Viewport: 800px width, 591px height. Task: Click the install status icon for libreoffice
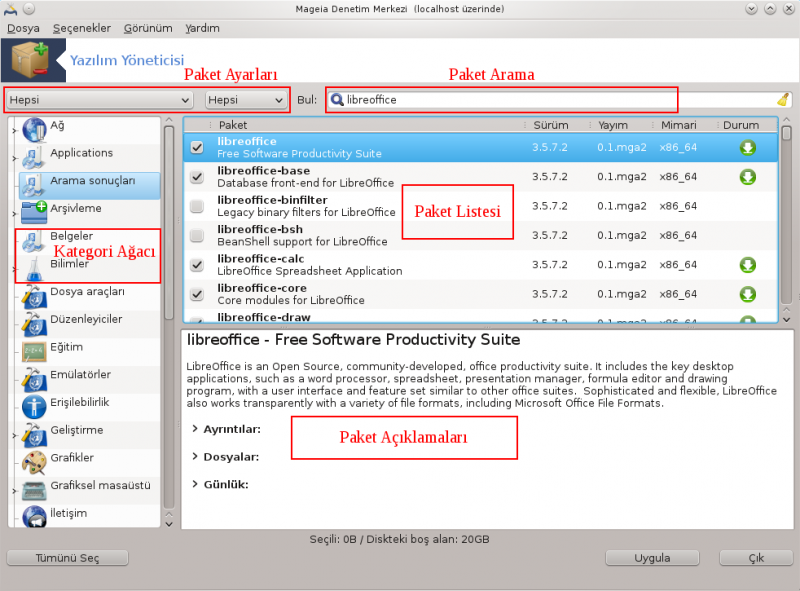point(747,148)
